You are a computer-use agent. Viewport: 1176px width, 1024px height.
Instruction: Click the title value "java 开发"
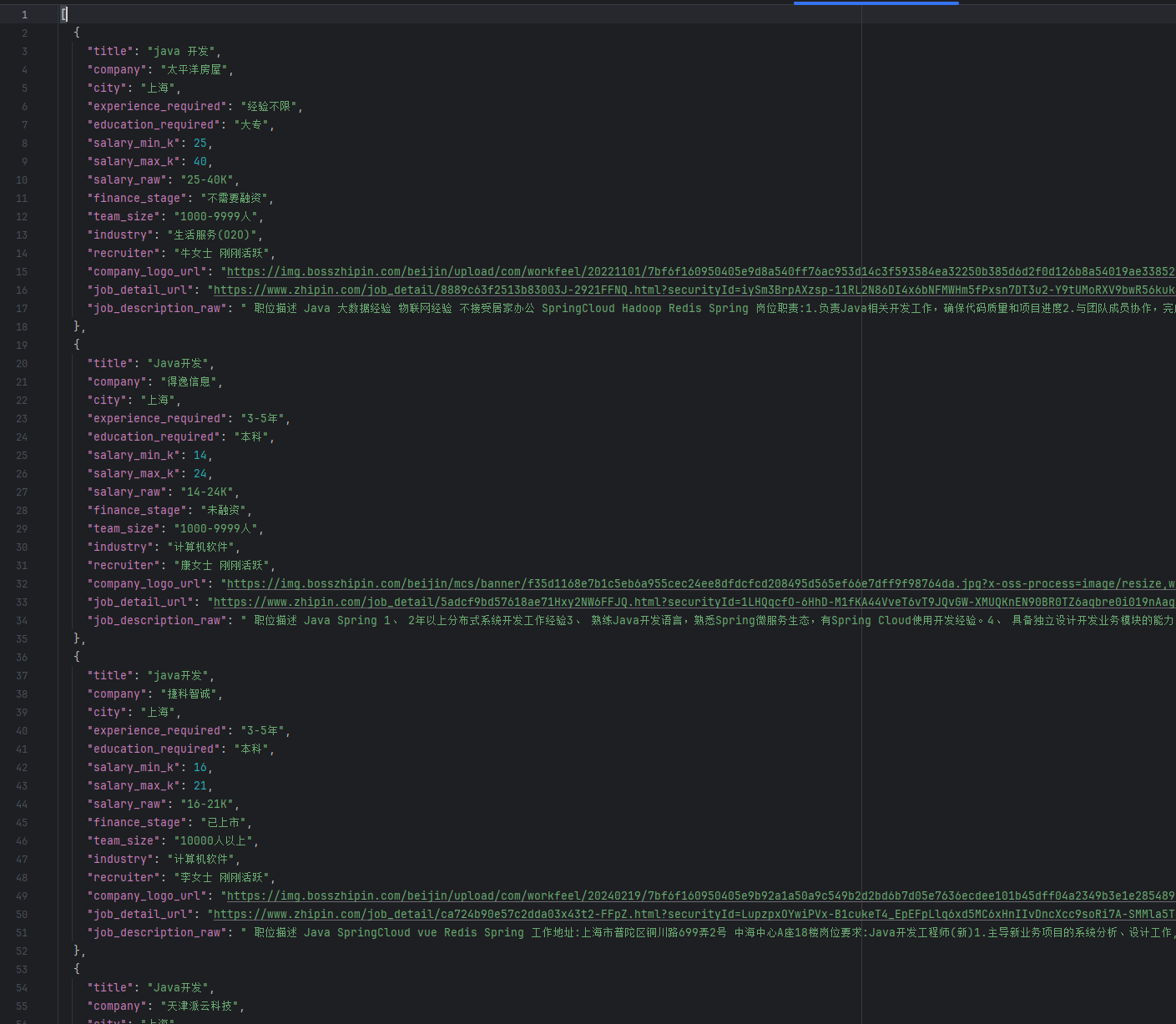181,51
